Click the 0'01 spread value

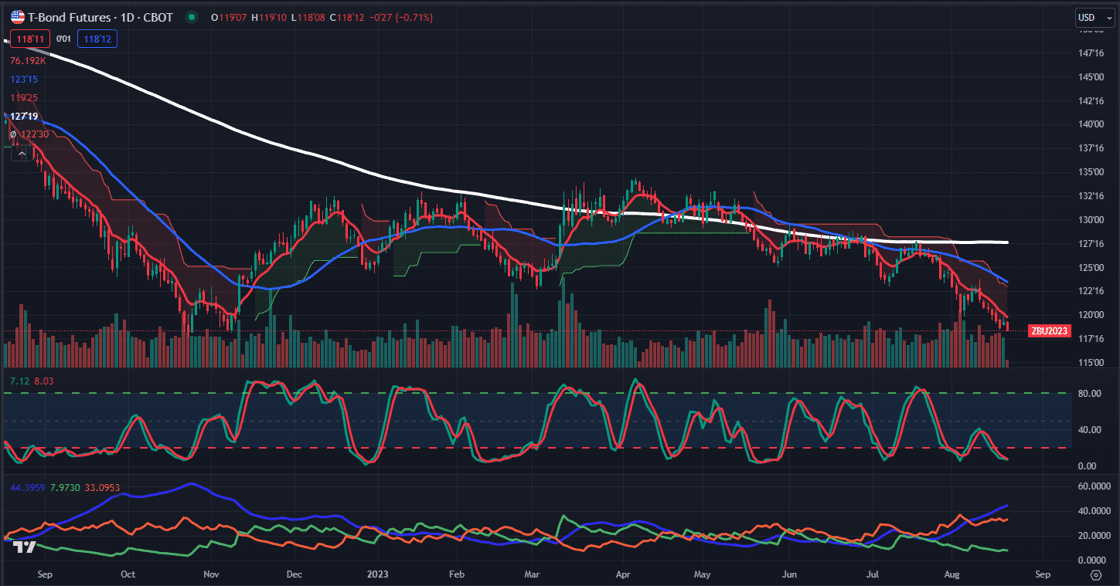point(64,39)
